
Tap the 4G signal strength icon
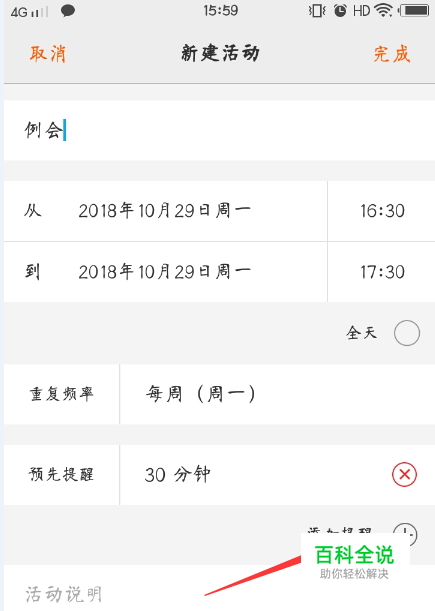pos(30,12)
